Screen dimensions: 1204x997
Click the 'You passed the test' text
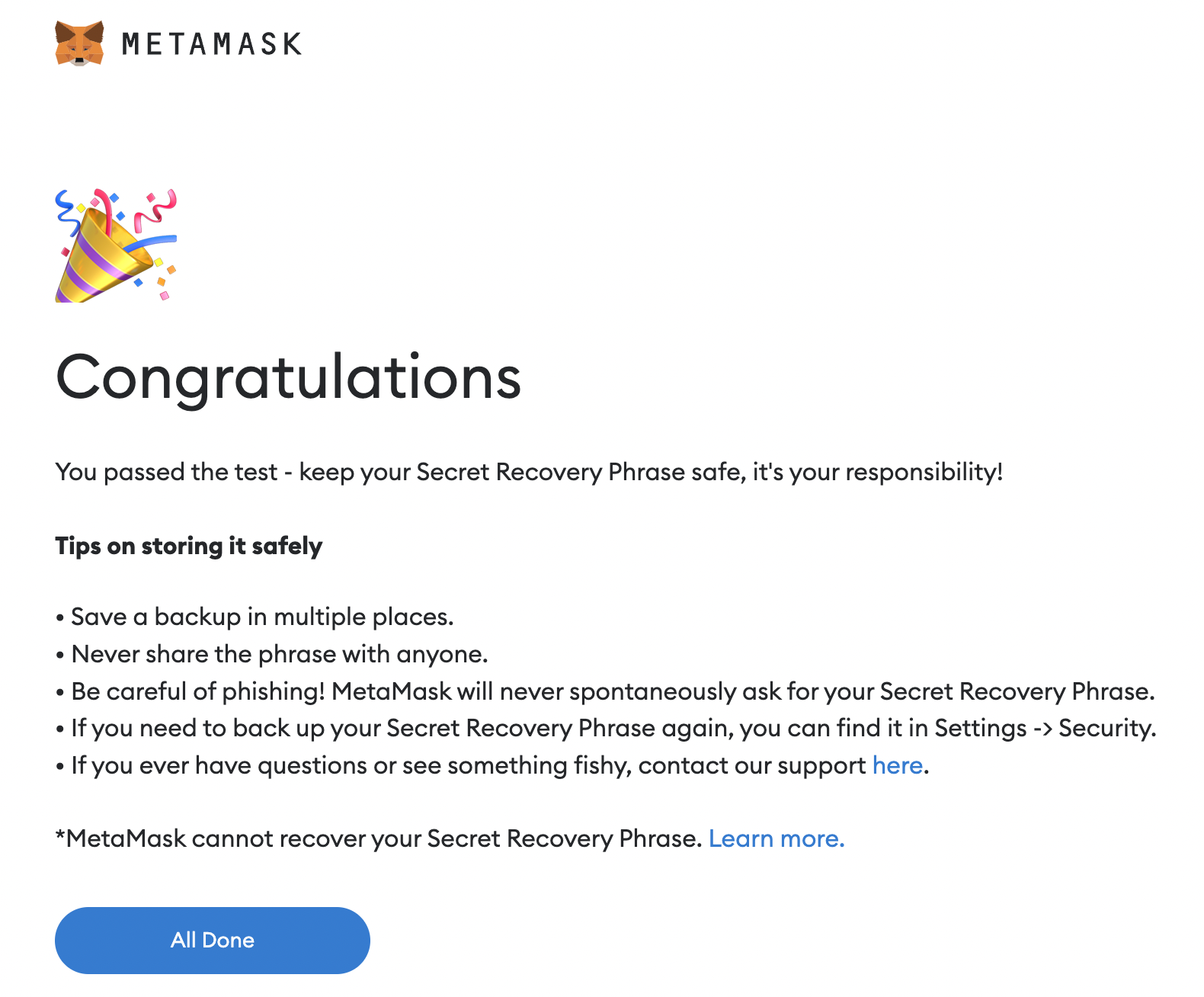[x=166, y=472]
